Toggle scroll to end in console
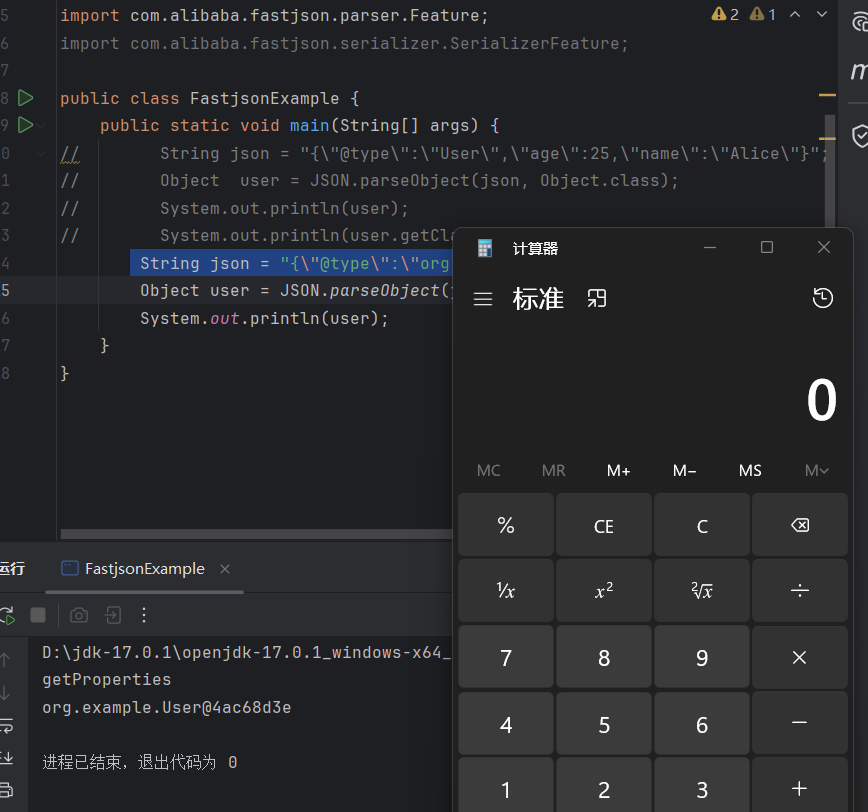The width and height of the screenshot is (868, 812). coord(6,757)
